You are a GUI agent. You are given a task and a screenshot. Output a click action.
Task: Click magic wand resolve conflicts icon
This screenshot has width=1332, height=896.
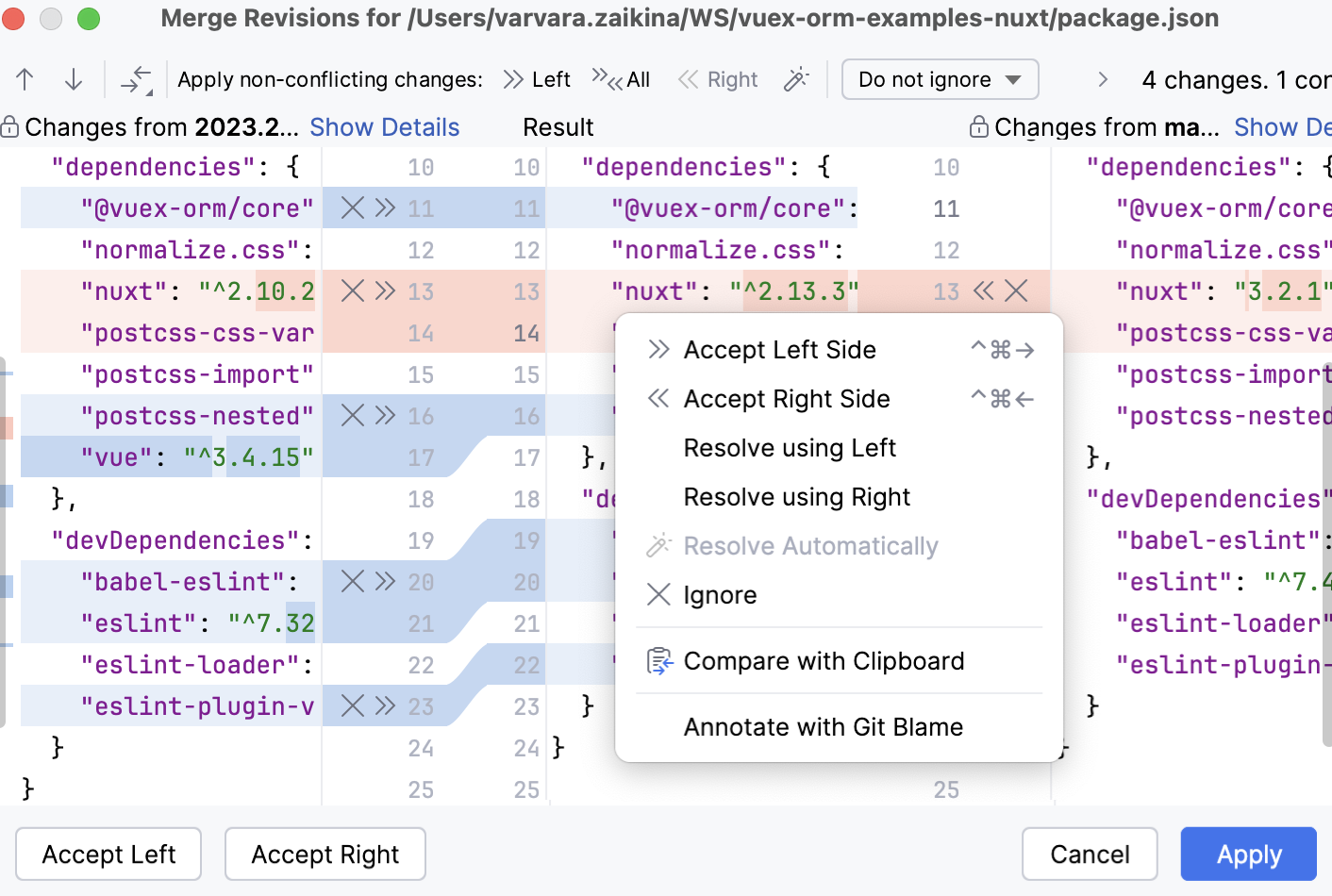pos(796,80)
